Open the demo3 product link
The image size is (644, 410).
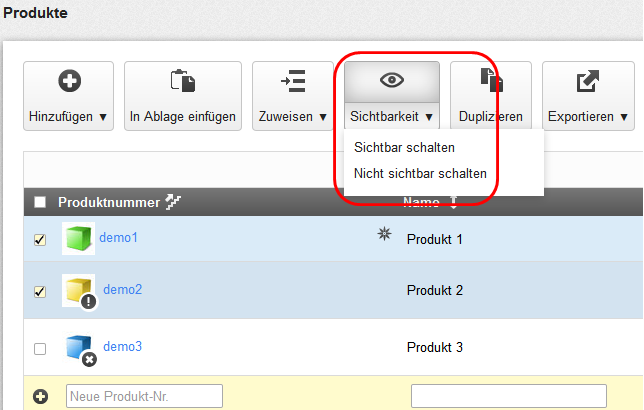pos(122,347)
